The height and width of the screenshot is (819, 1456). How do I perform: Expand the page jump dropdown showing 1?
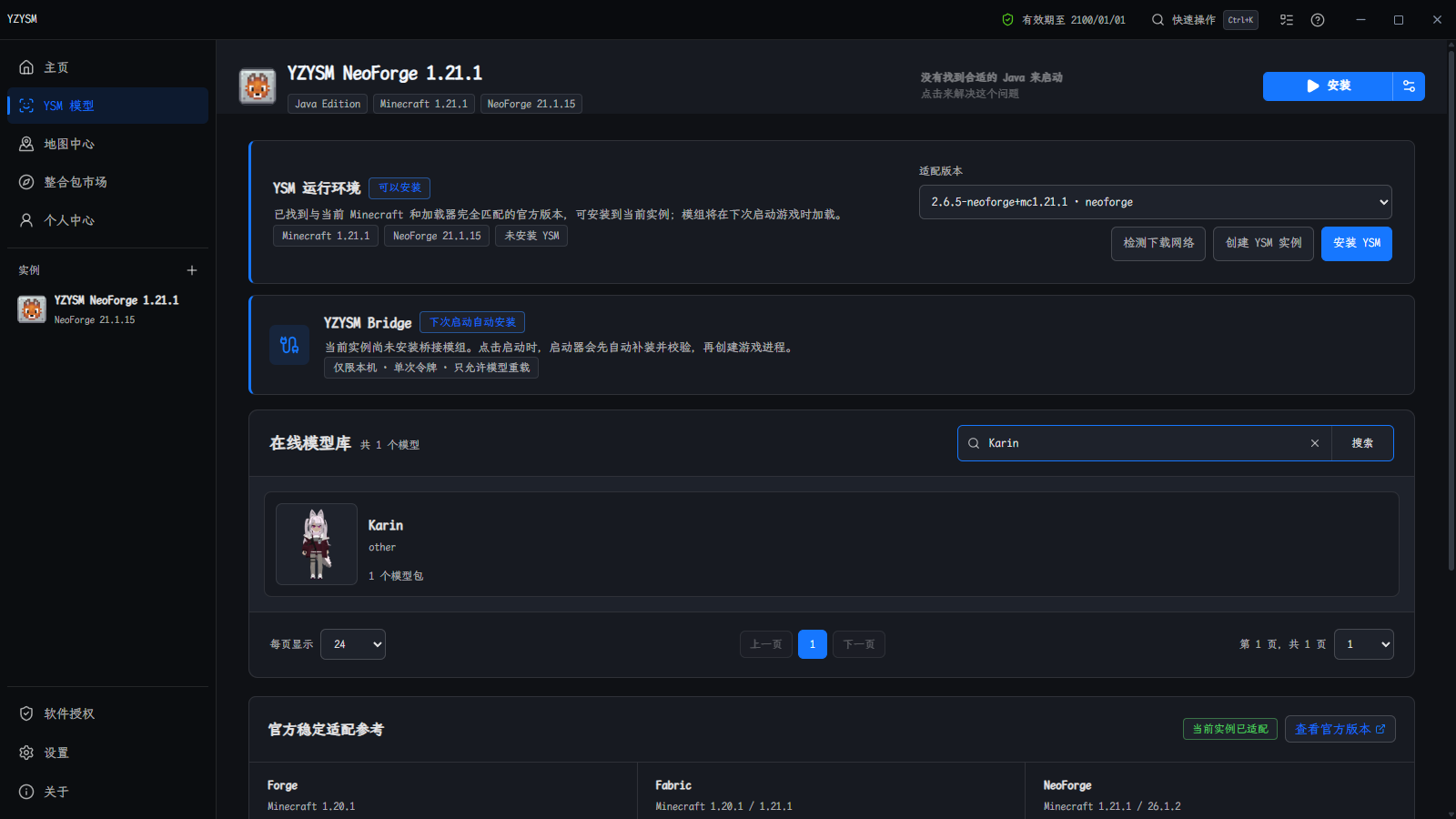pyautogui.click(x=1364, y=644)
